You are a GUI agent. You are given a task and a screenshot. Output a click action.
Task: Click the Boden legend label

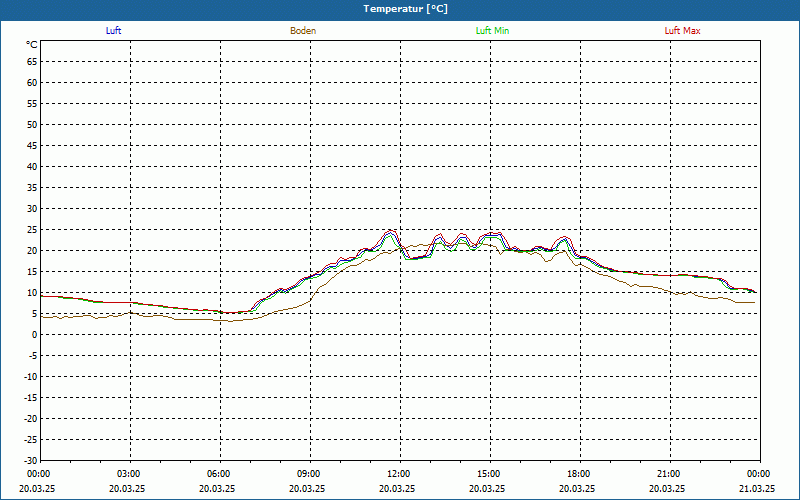pyautogui.click(x=303, y=31)
